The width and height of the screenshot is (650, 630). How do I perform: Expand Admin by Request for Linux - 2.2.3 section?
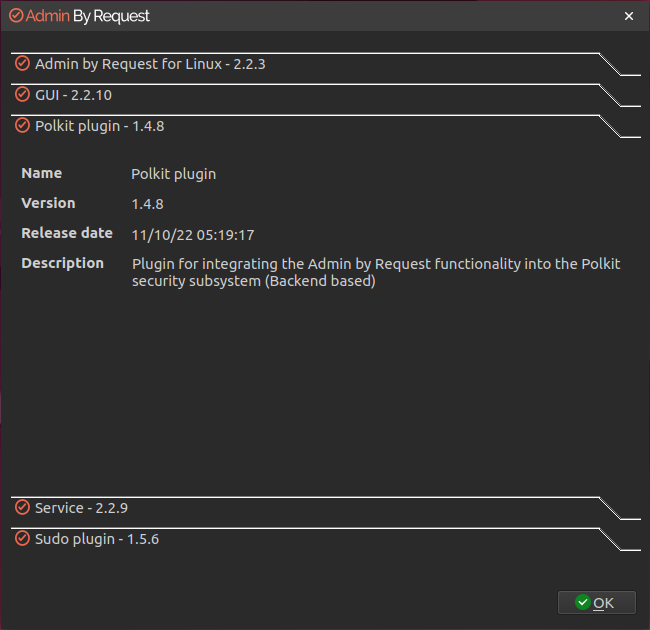325,64
